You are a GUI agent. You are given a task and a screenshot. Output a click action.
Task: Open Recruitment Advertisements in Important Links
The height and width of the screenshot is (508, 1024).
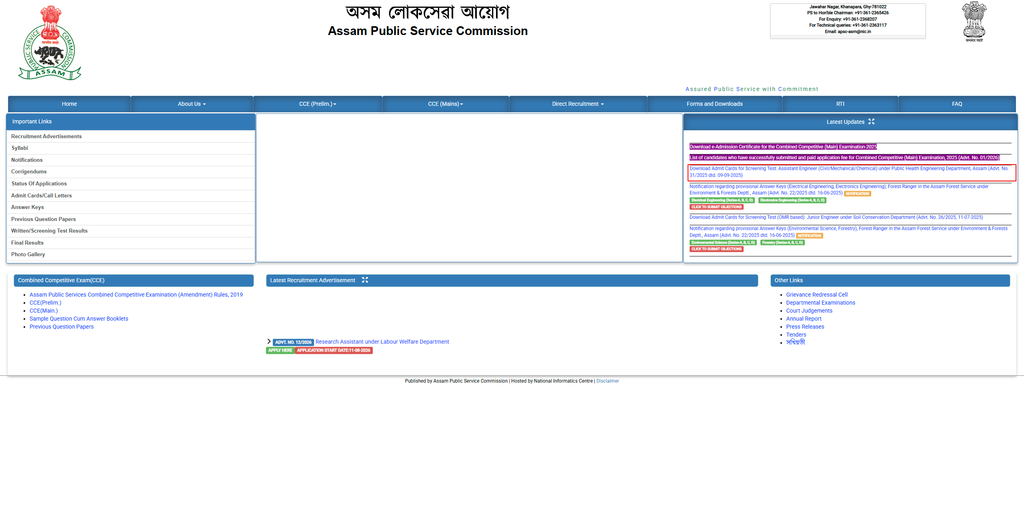point(46,136)
